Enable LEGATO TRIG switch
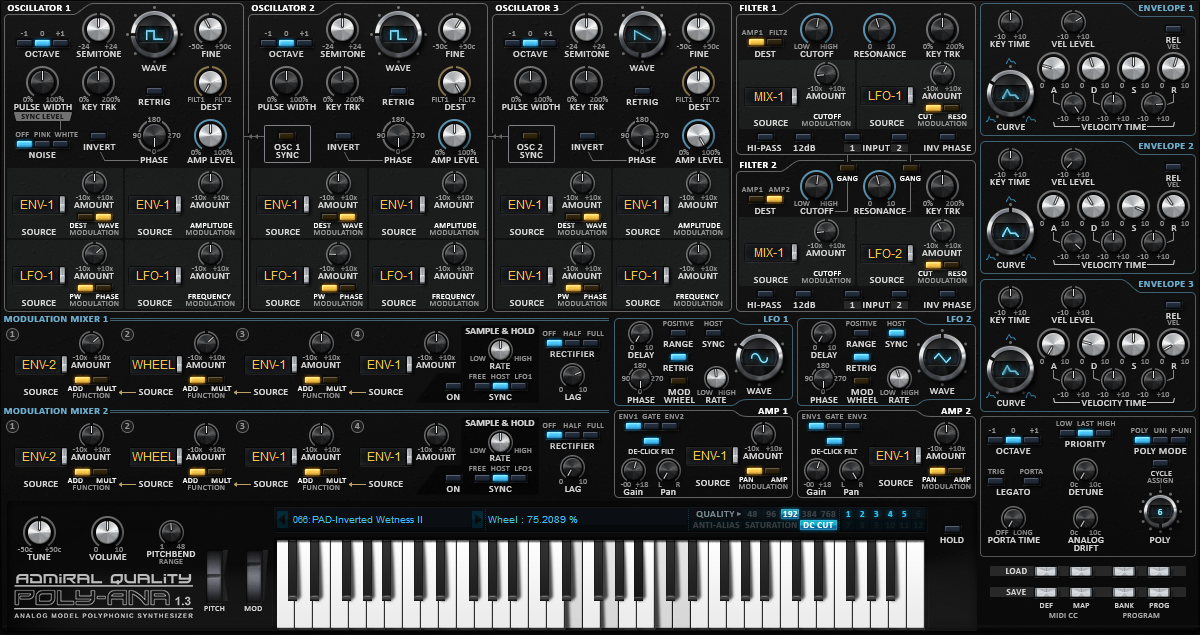Viewport: 1200px width, 635px height. coord(996,481)
